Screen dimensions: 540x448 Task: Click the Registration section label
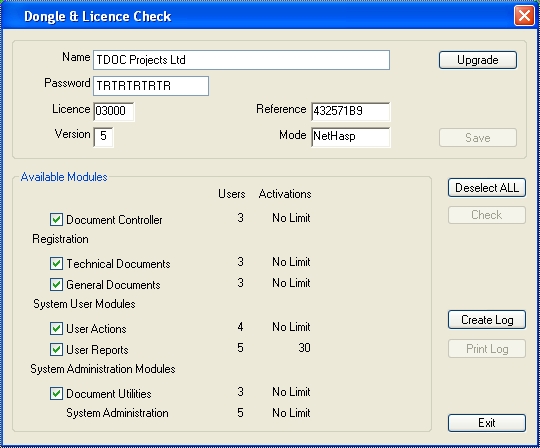[x=60, y=239]
